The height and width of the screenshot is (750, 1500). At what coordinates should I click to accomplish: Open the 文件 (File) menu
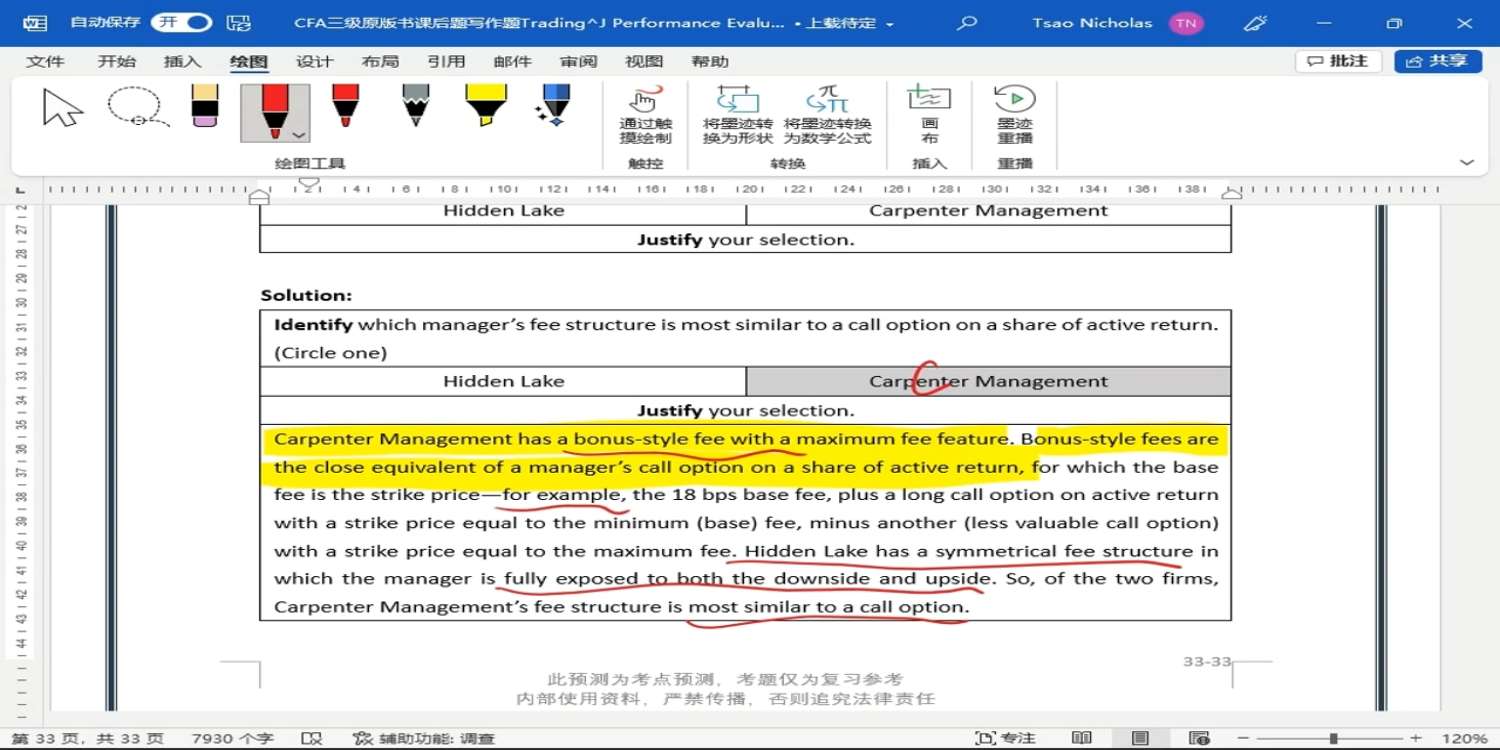(45, 62)
